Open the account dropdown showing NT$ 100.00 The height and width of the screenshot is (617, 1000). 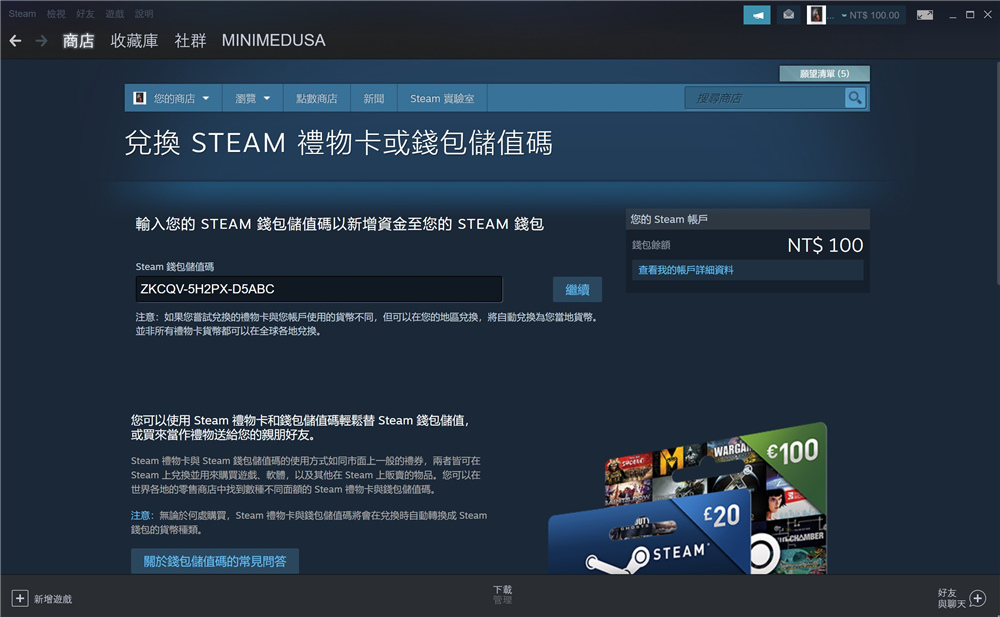click(870, 15)
